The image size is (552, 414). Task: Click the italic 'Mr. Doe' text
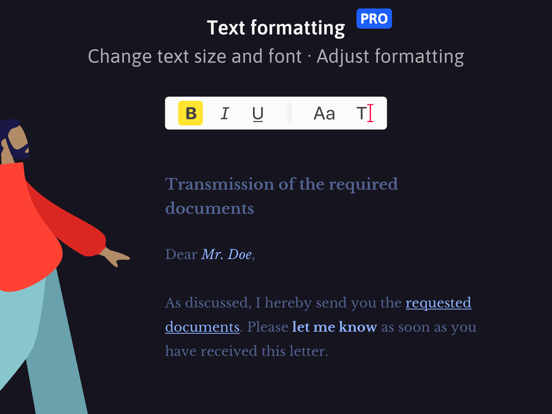[227, 254]
